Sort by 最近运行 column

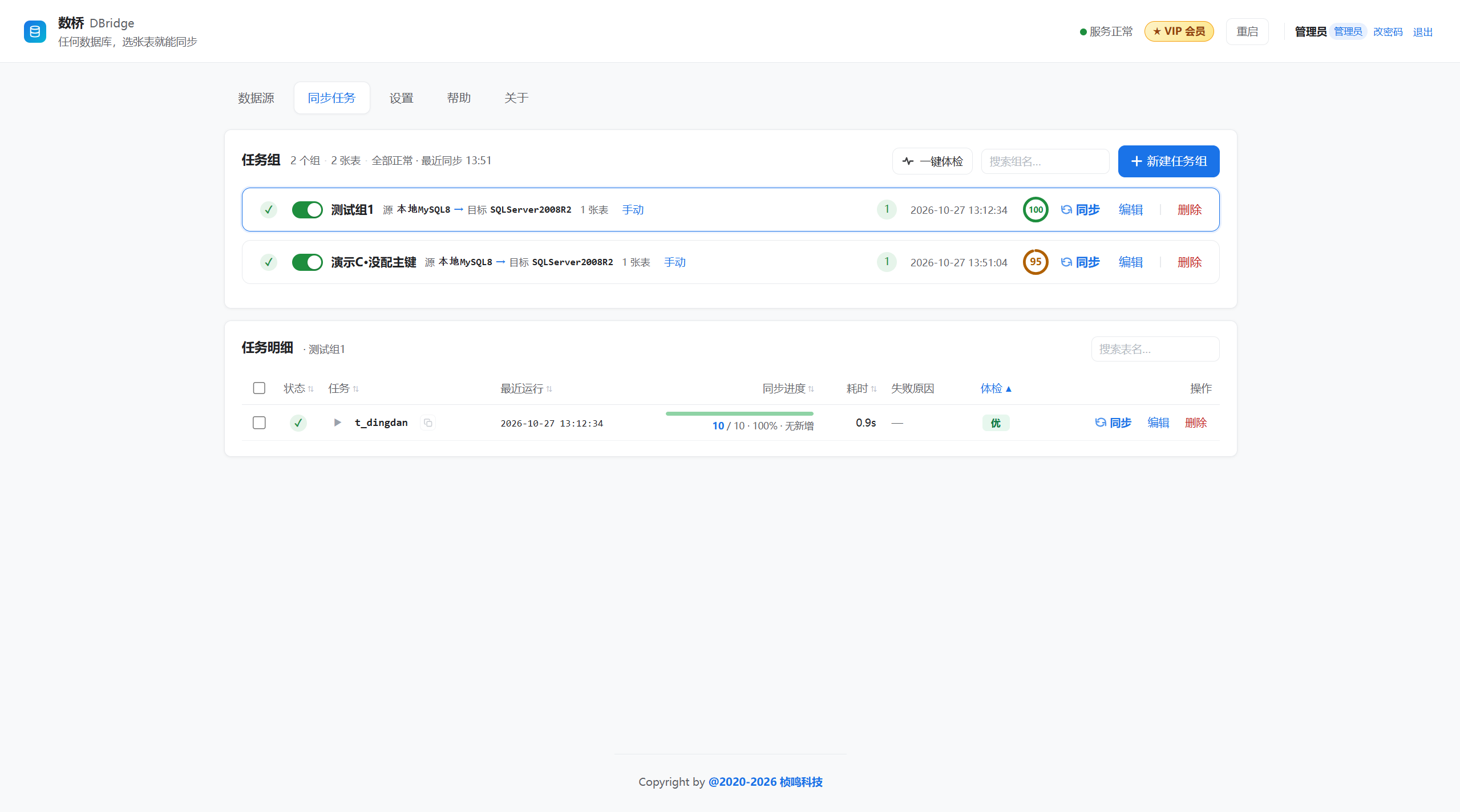(526, 388)
